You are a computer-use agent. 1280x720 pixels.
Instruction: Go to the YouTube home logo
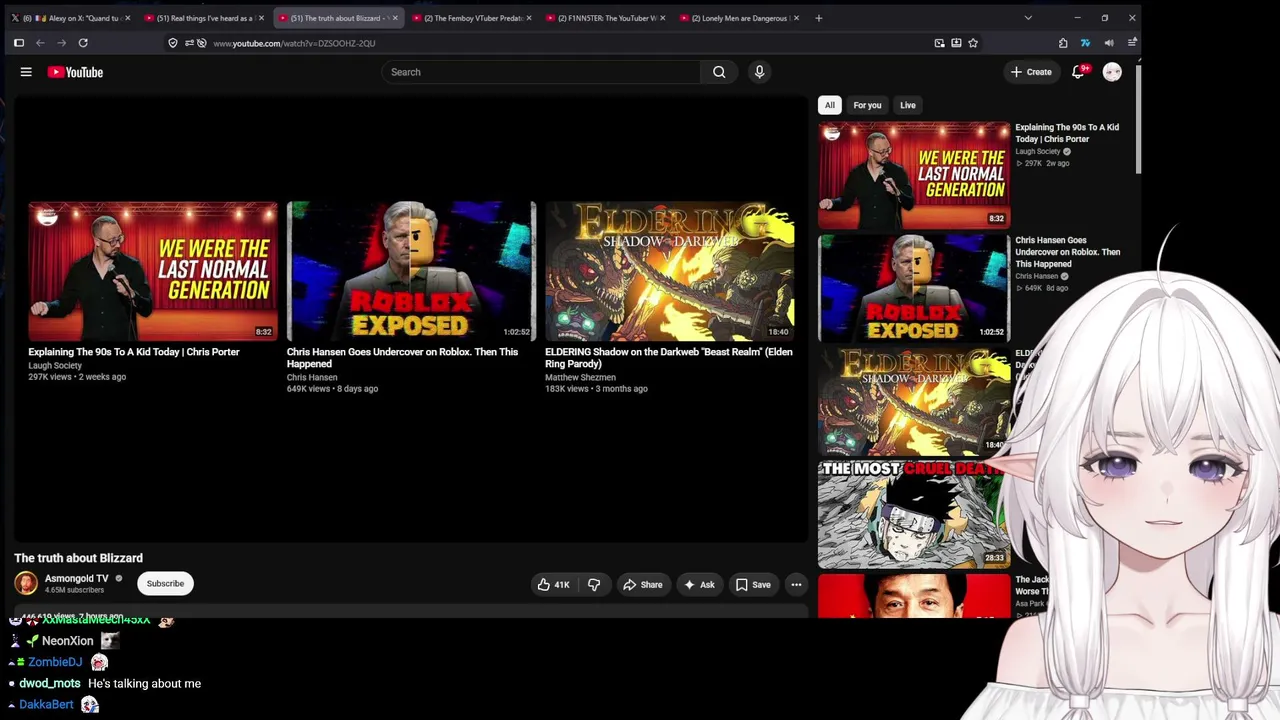75,72
